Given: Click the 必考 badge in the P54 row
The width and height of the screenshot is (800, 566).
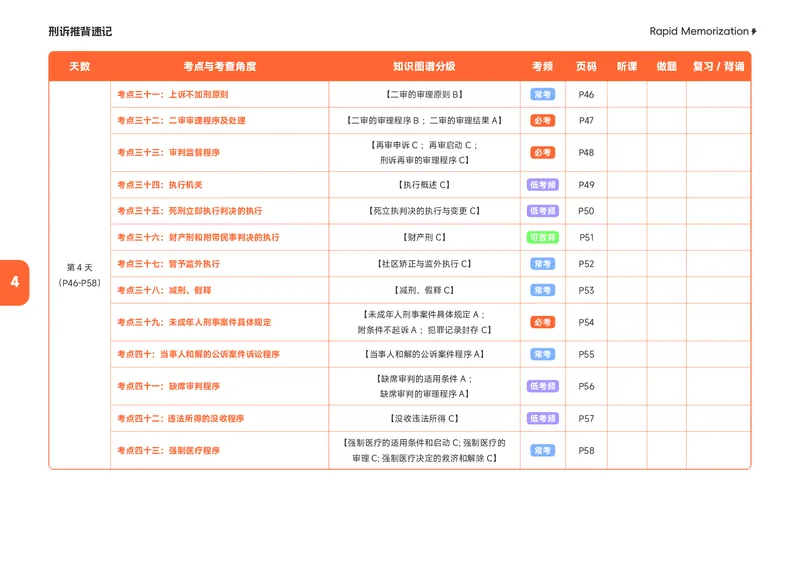Looking at the screenshot, I should 542,323.
